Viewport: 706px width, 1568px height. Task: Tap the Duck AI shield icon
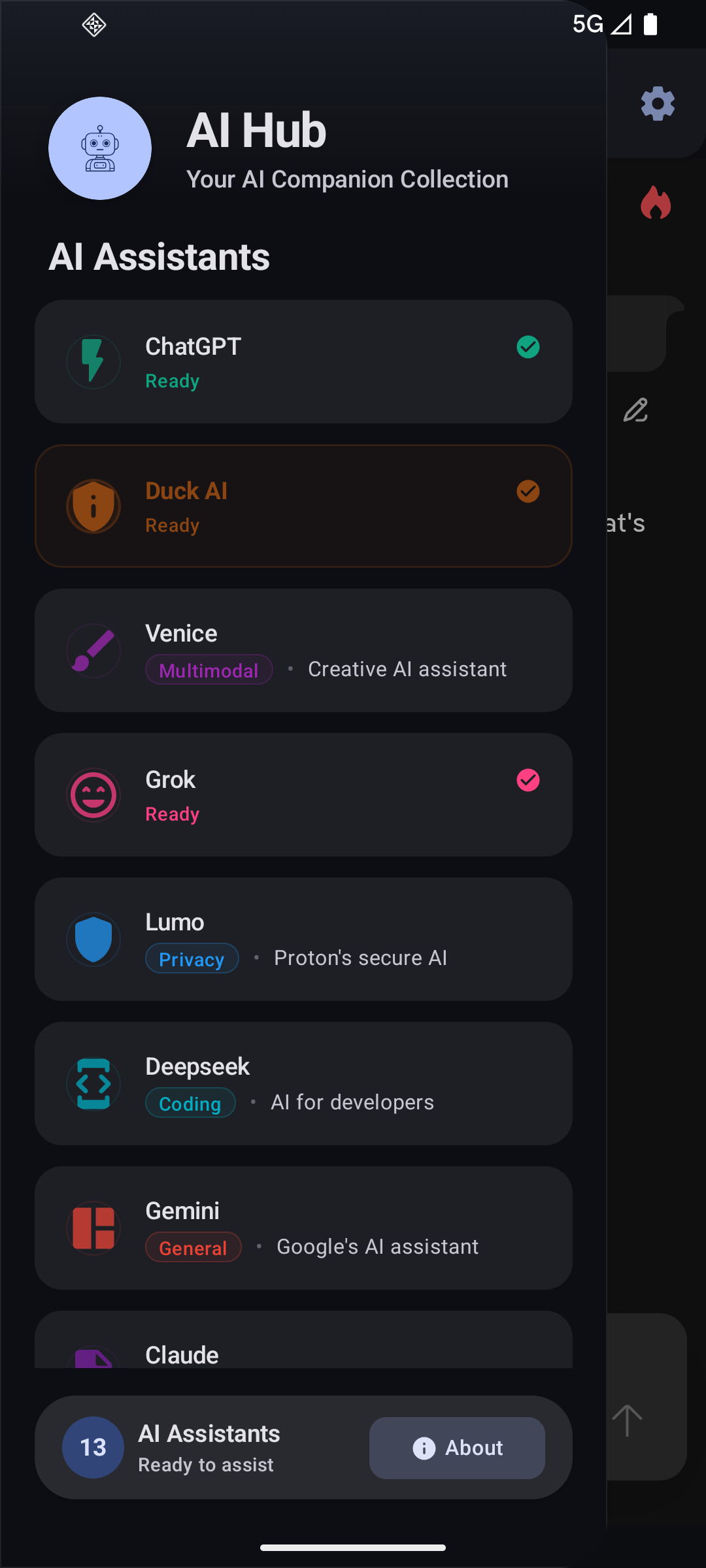coord(93,506)
